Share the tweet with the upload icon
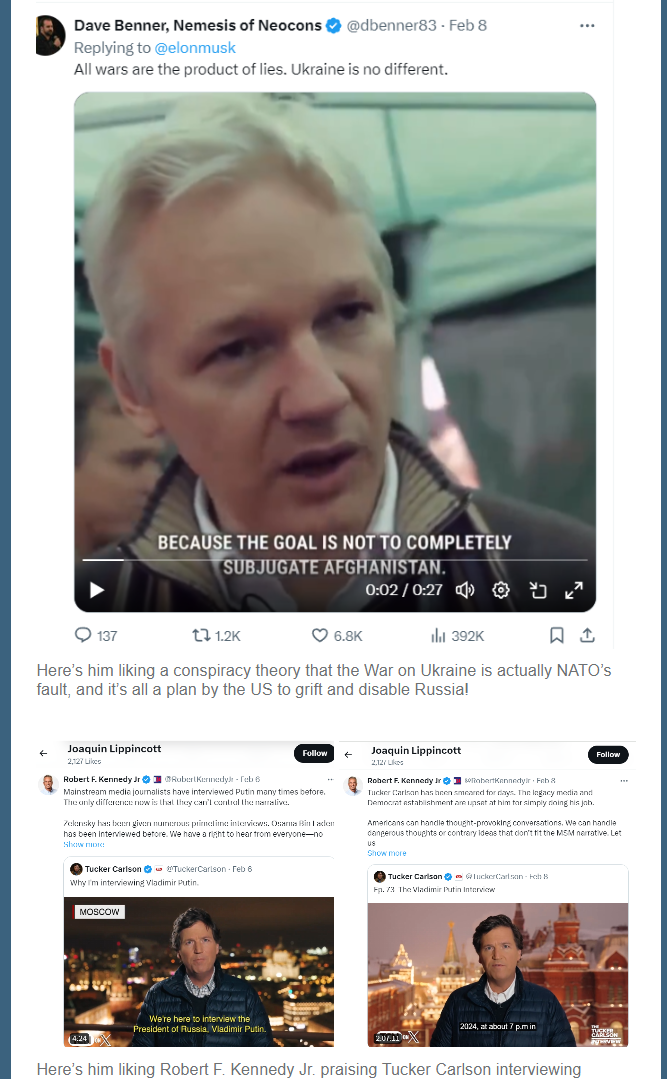Viewport: 667px width, 1079px height. point(587,635)
